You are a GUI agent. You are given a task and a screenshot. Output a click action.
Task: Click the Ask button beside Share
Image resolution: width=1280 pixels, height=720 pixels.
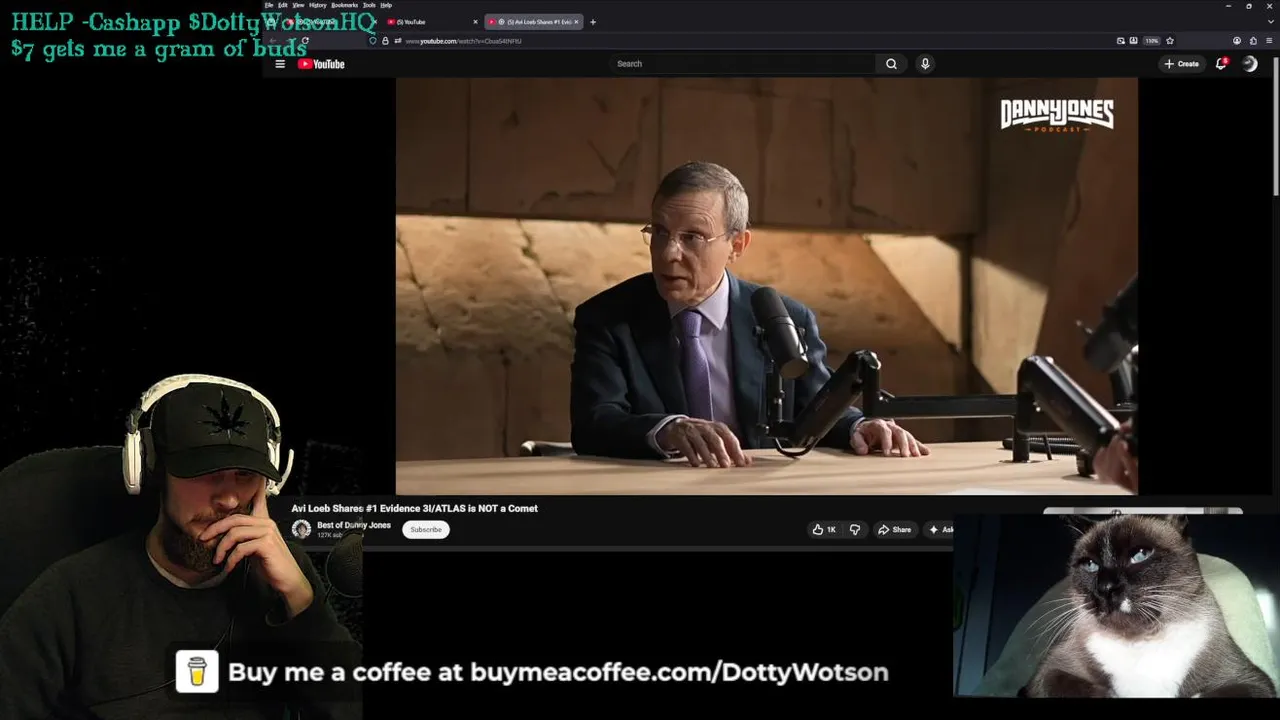939,530
